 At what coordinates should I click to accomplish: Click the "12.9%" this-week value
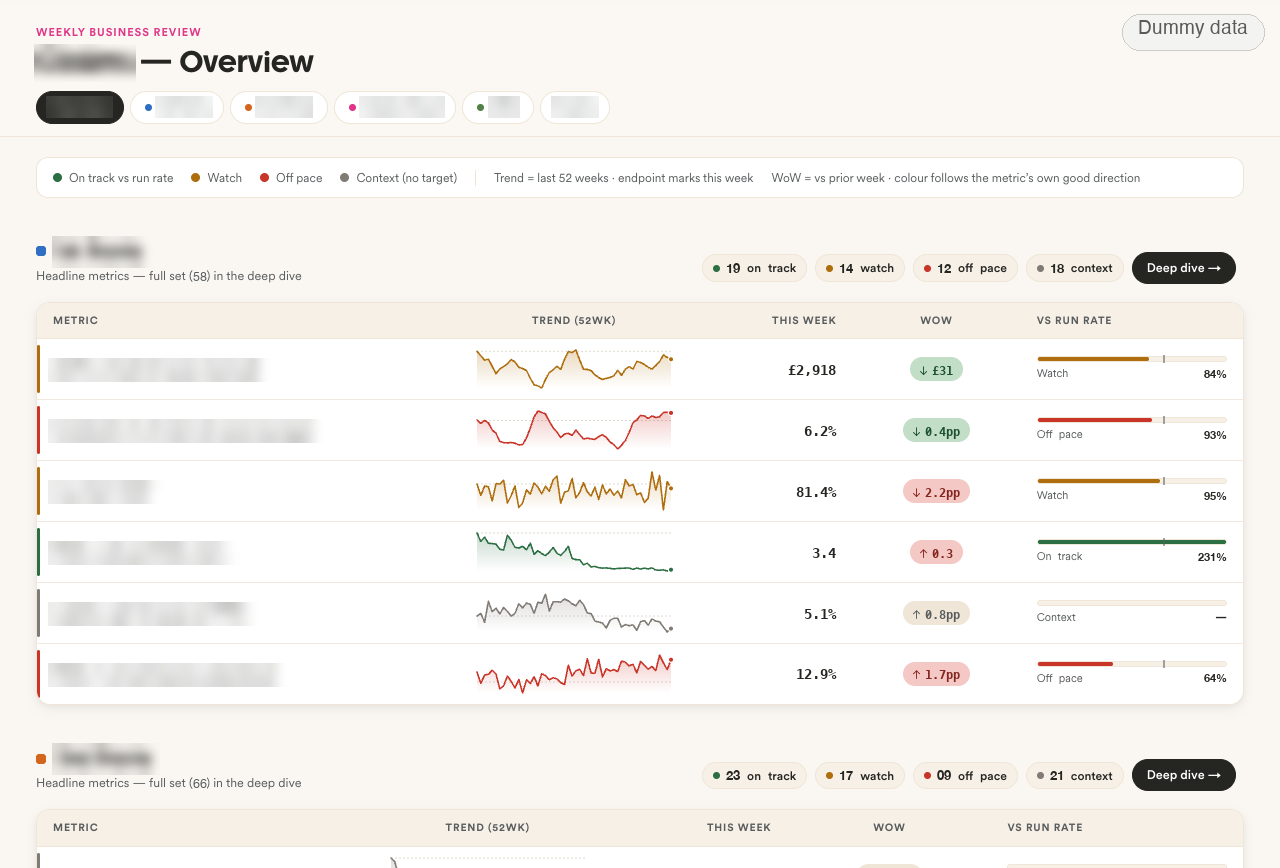coord(816,675)
